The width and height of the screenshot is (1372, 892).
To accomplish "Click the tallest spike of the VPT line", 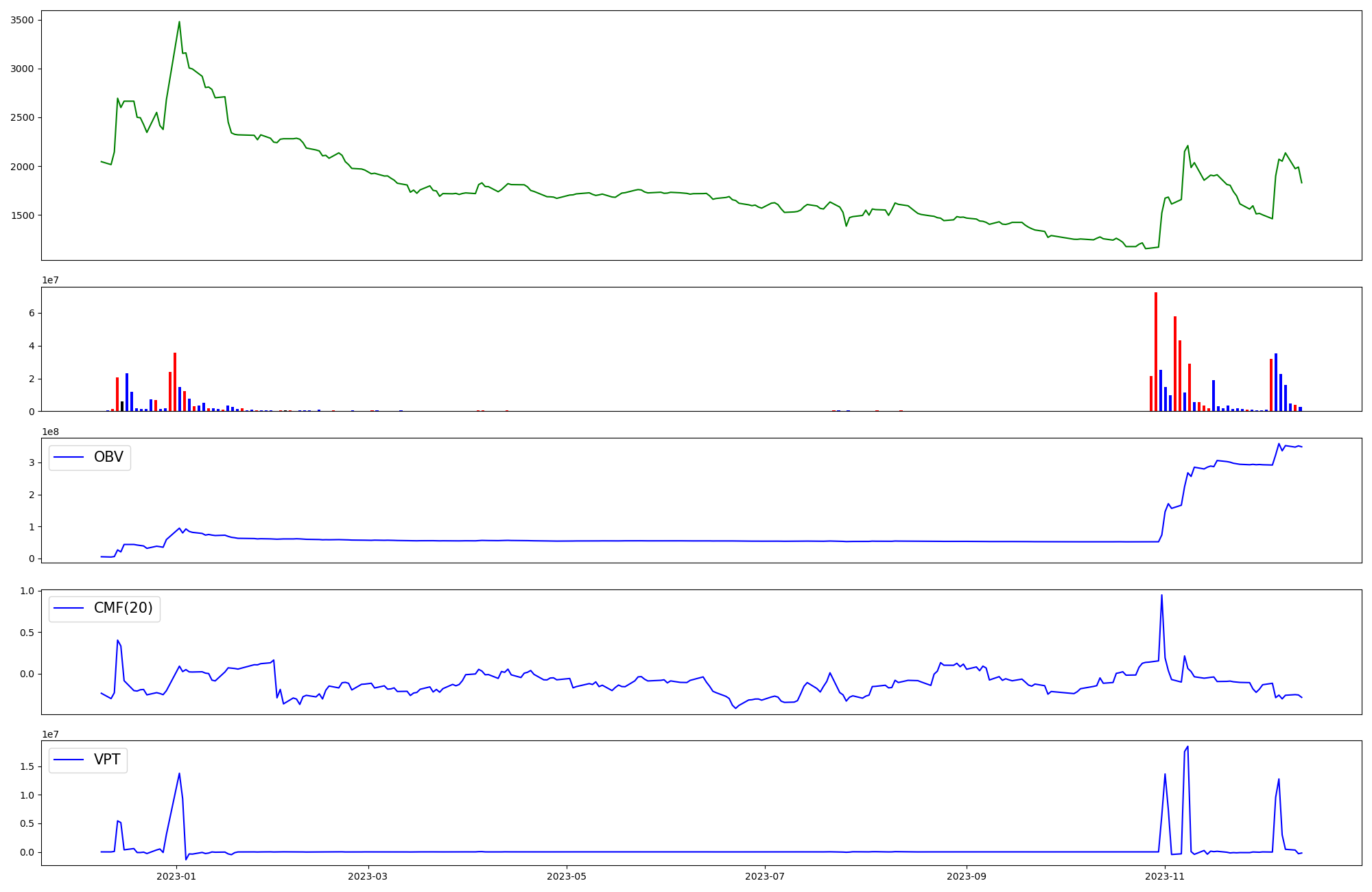I will (1187, 747).
